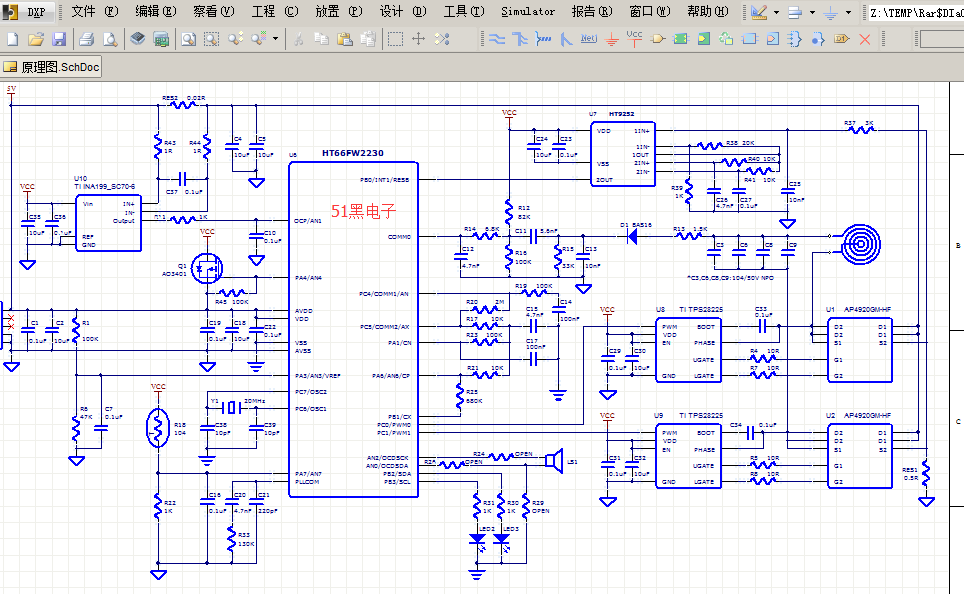Copy selection with the copy icon
The height and width of the screenshot is (594, 964).
pos(321,39)
